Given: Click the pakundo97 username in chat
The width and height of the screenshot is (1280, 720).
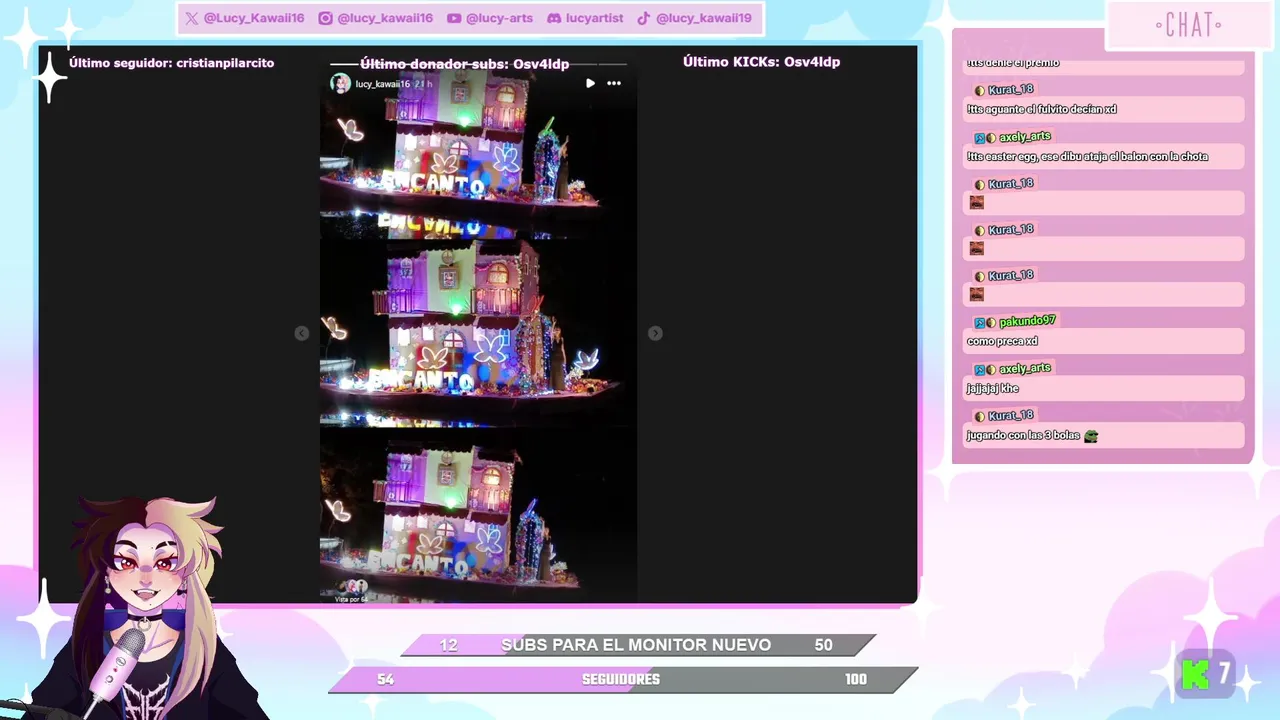Looking at the screenshot, I should pos(1027,321).
